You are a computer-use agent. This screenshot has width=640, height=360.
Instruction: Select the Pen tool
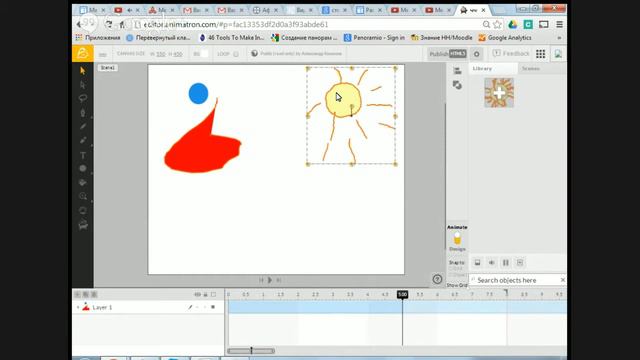coord(83,113)
